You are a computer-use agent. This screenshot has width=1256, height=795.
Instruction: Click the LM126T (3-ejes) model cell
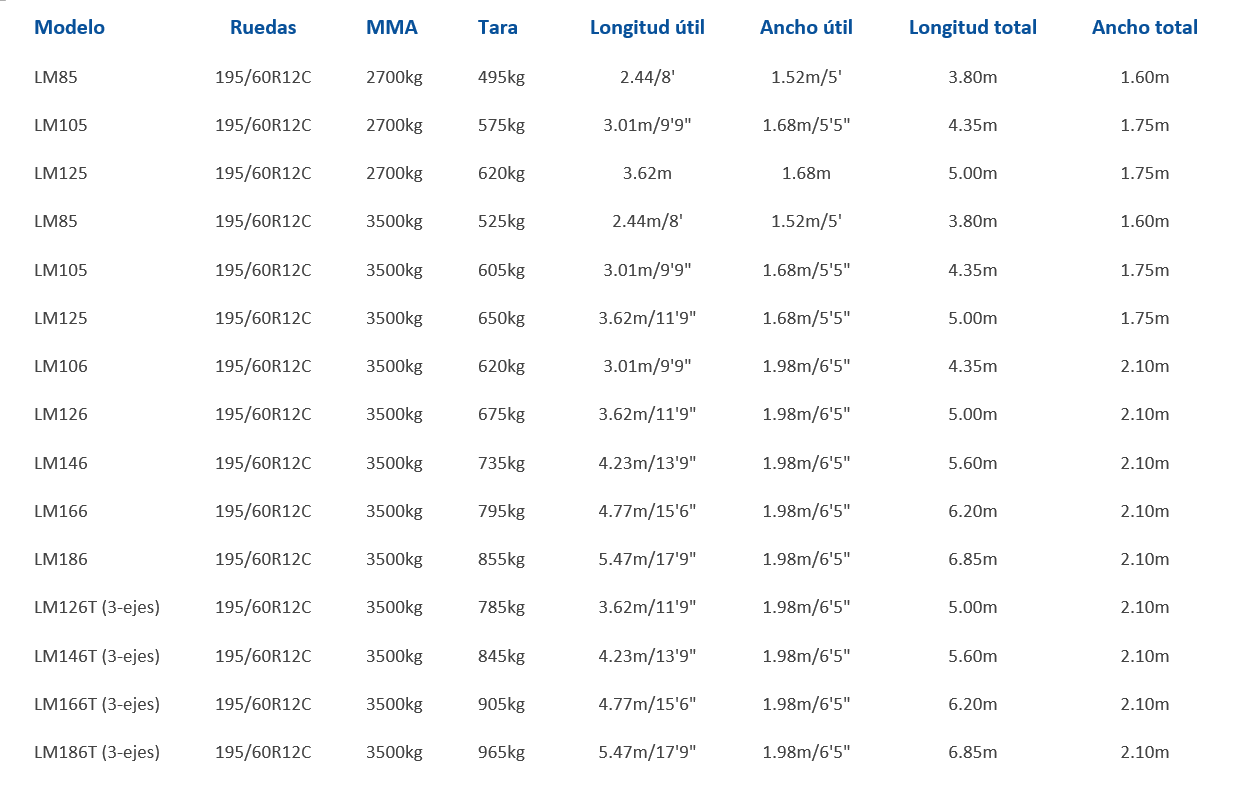click(x=97, y=608)
